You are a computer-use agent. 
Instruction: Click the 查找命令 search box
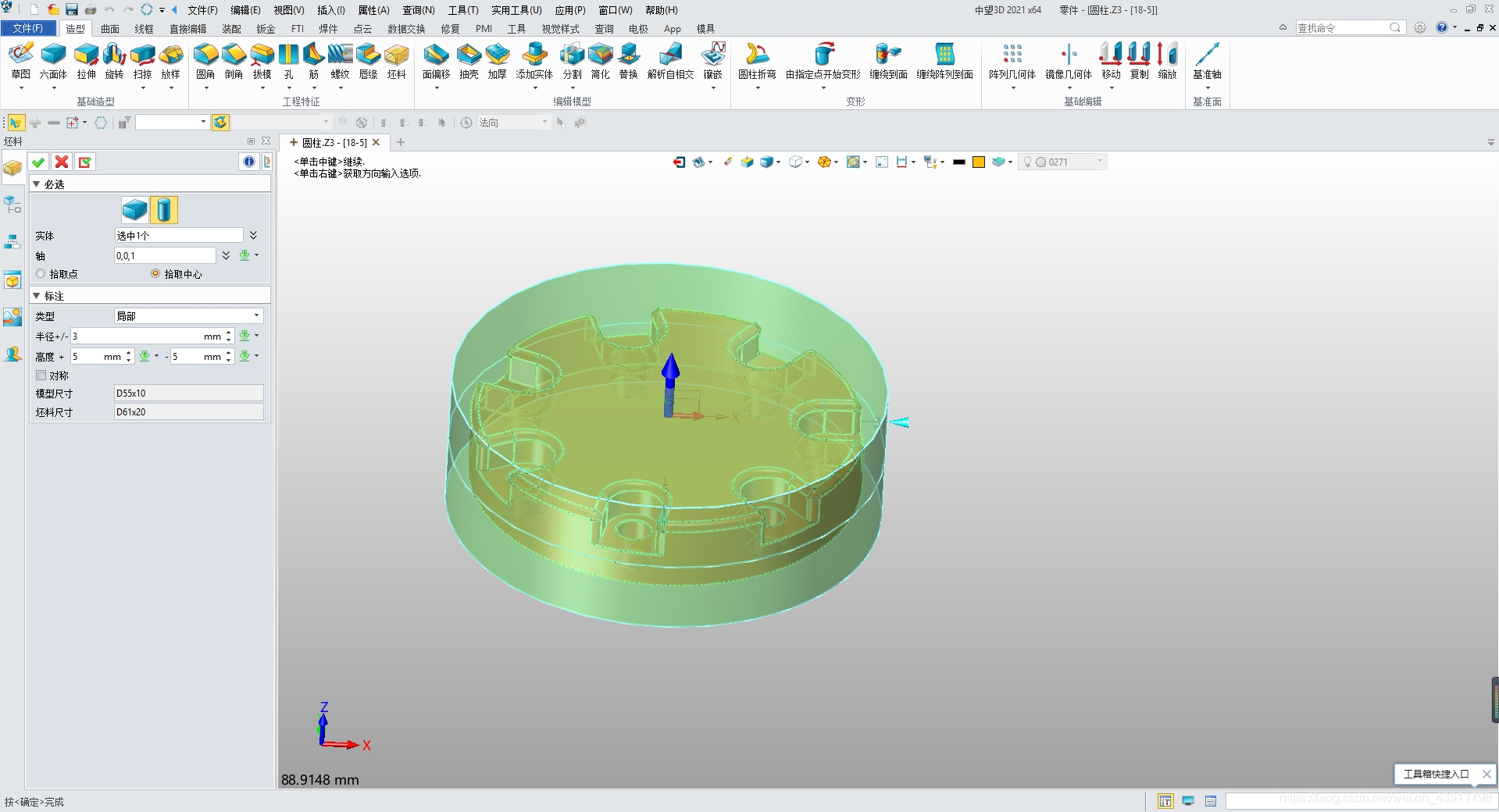(x=1349, y=28)
